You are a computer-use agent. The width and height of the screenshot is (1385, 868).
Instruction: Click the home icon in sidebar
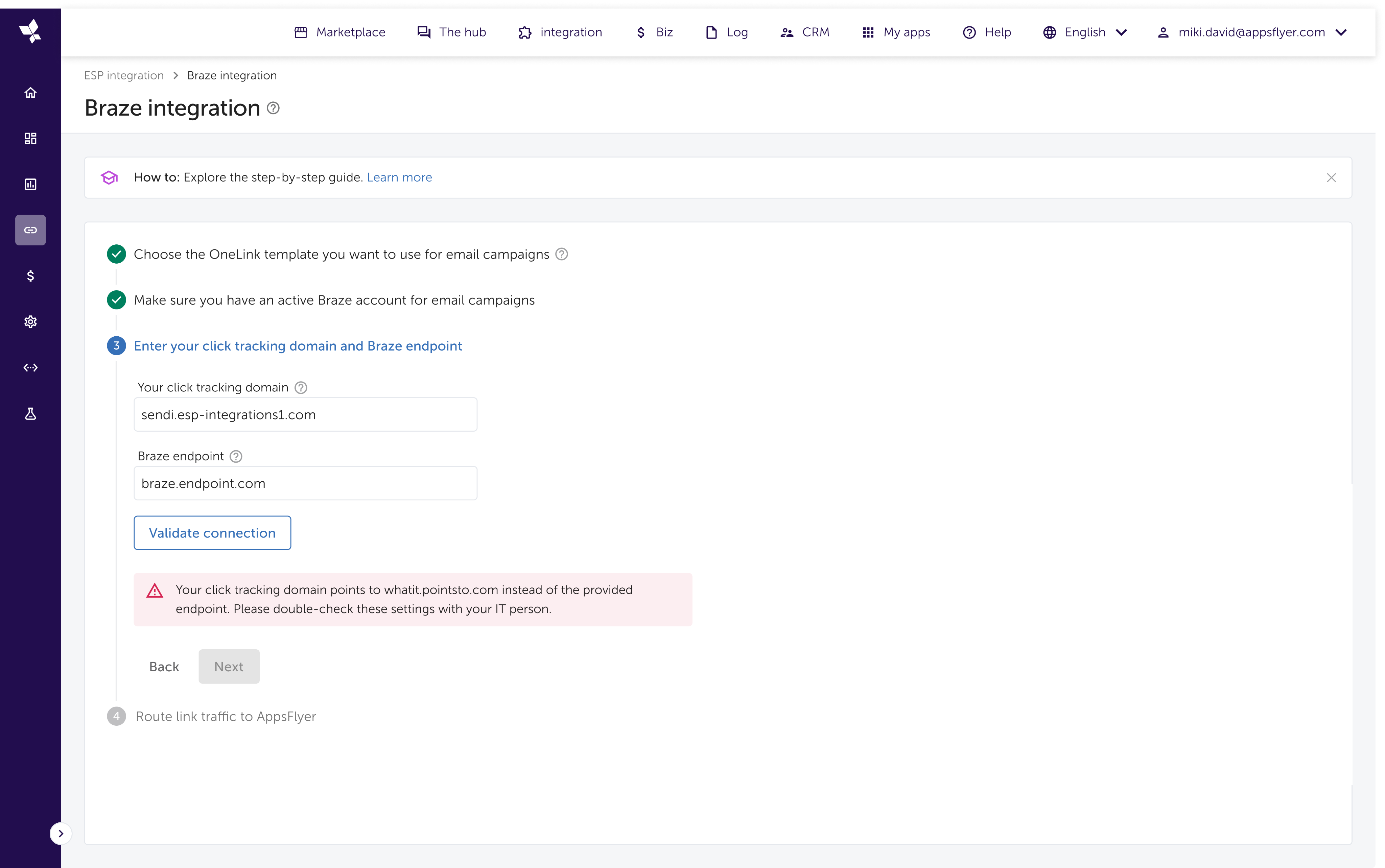click(x=30, y=92)
